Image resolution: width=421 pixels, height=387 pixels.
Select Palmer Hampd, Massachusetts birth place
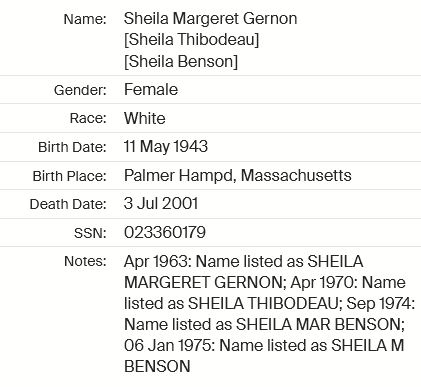point(238,176)
